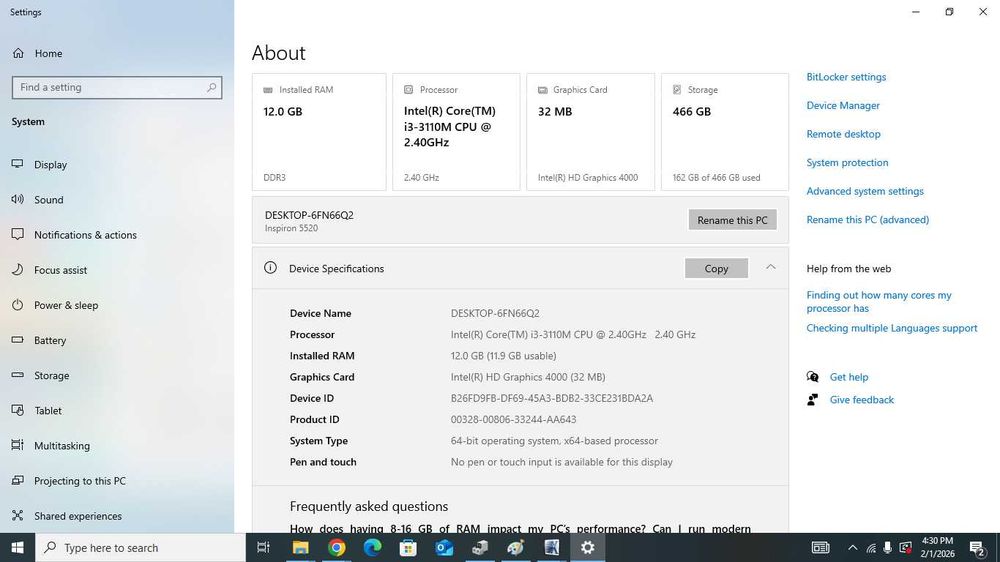
Task: Open Rename this PC (advanced) link
Action: 867,219
